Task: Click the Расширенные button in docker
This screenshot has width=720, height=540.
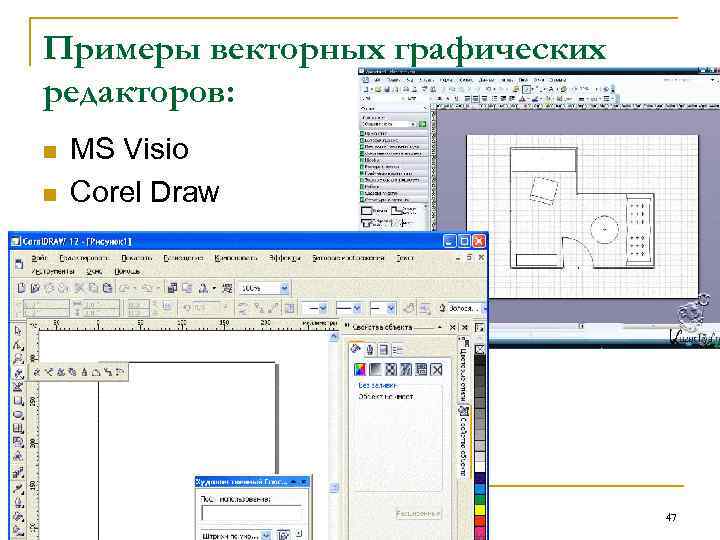Action: point(418,513)
